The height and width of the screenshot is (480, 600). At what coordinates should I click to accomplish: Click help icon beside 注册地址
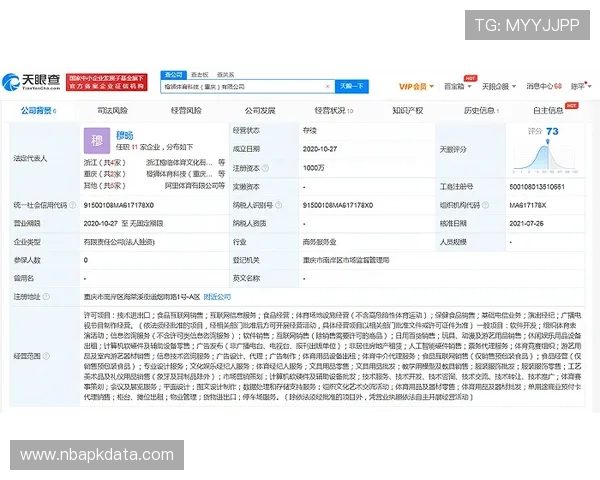(x=46, y=297)
